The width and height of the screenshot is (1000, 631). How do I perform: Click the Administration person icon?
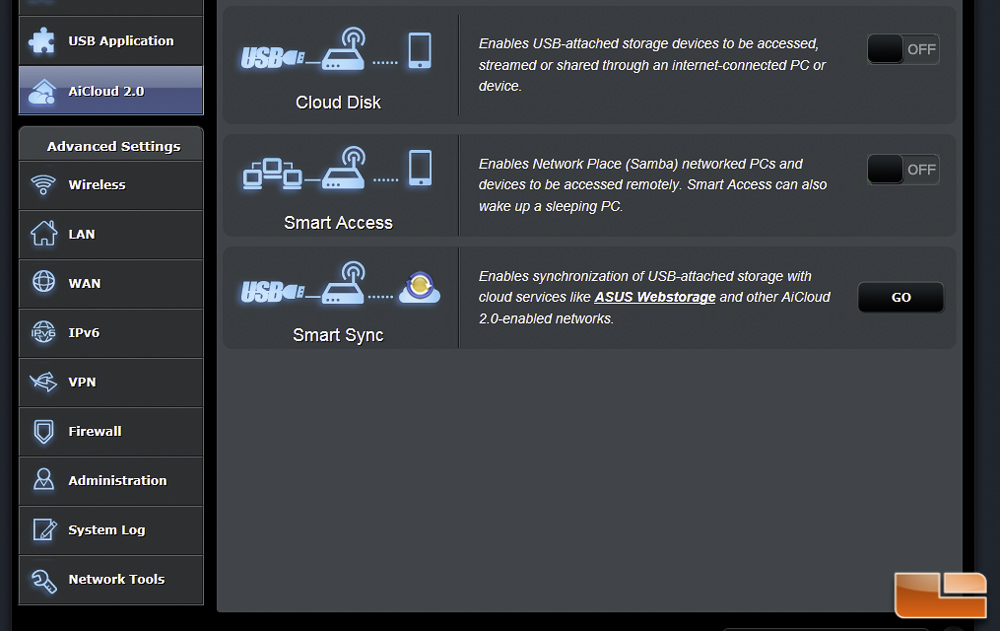(x=43, y=479)
